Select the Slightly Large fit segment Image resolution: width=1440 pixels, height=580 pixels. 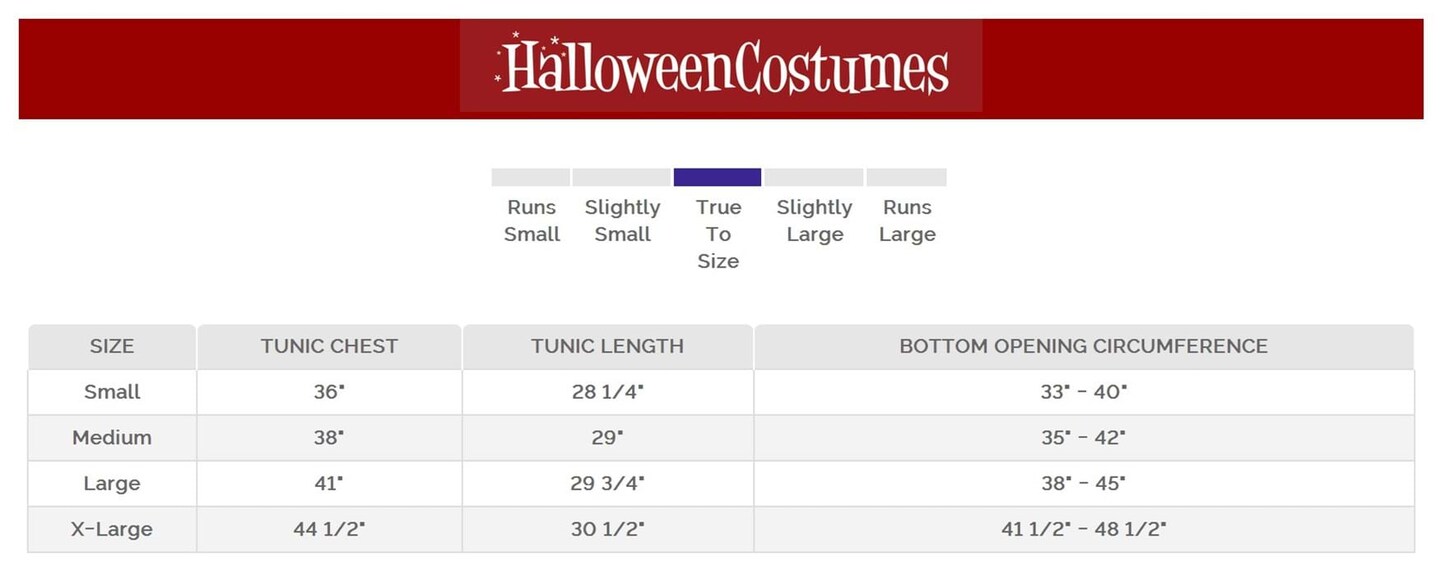tap(814, 177)
